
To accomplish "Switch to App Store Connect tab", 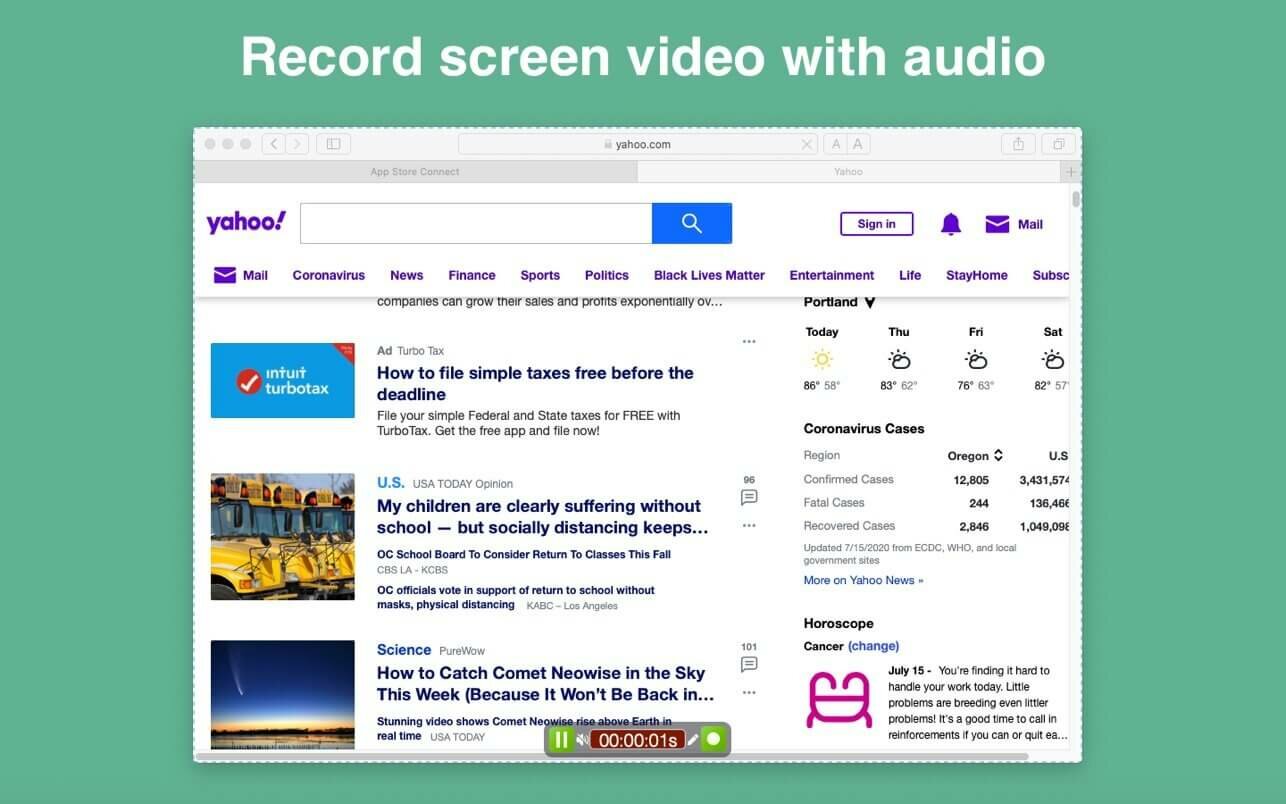I will pyautogui.click(x=415, y=172).
